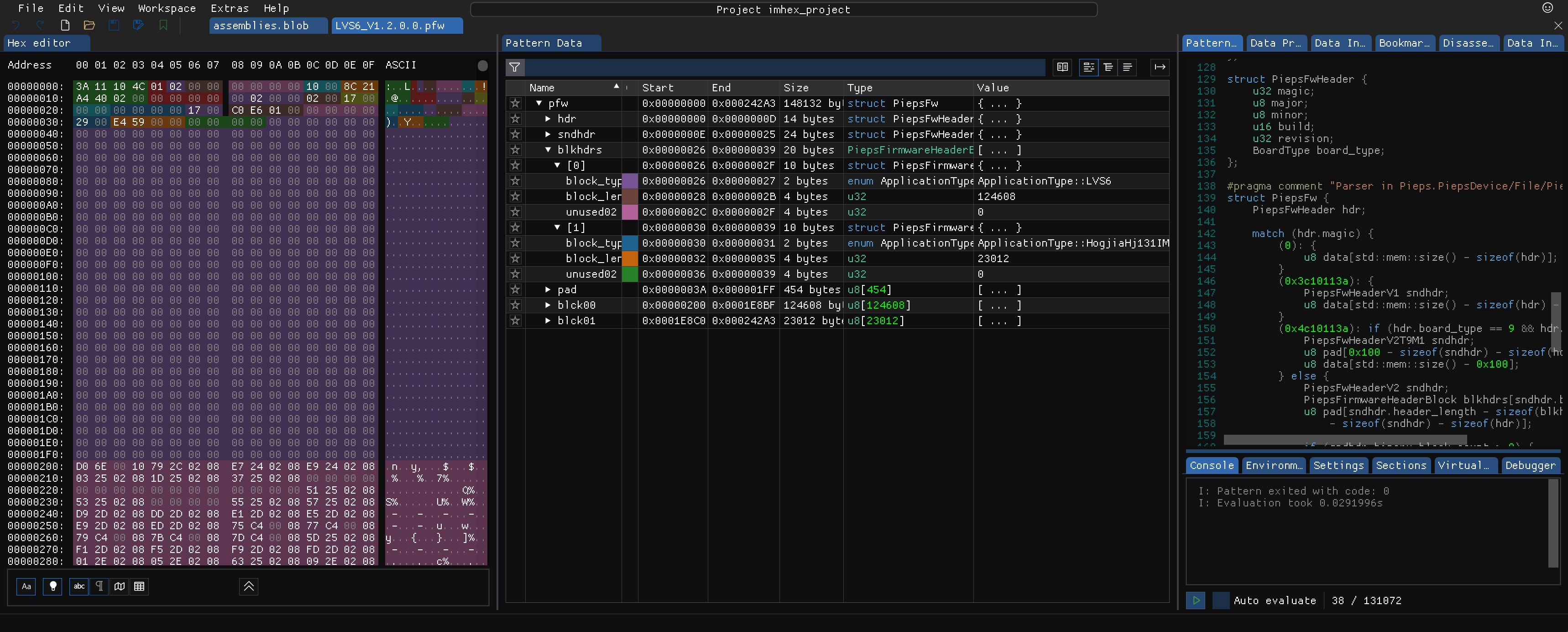Save the file with floppy icon
1568x632 pixels.
click(x=114, y=26)
